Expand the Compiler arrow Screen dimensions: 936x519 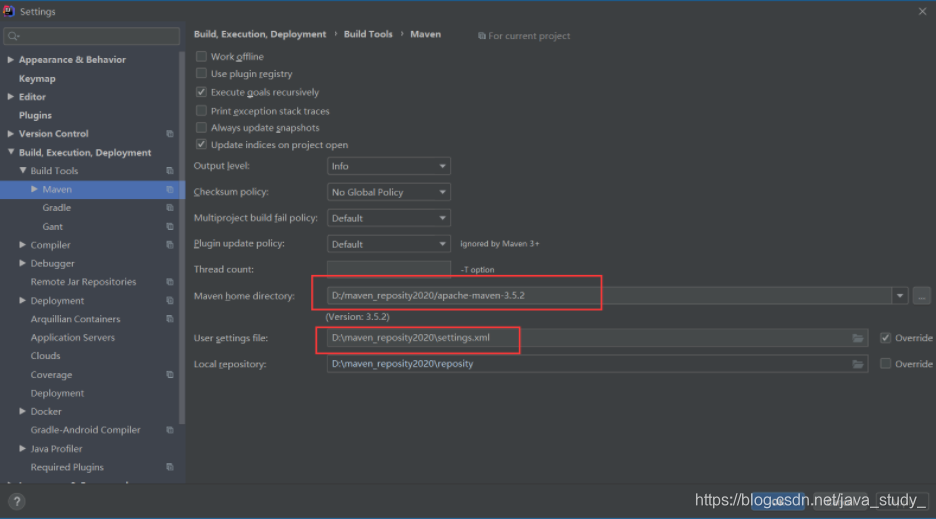coord(22,245)
